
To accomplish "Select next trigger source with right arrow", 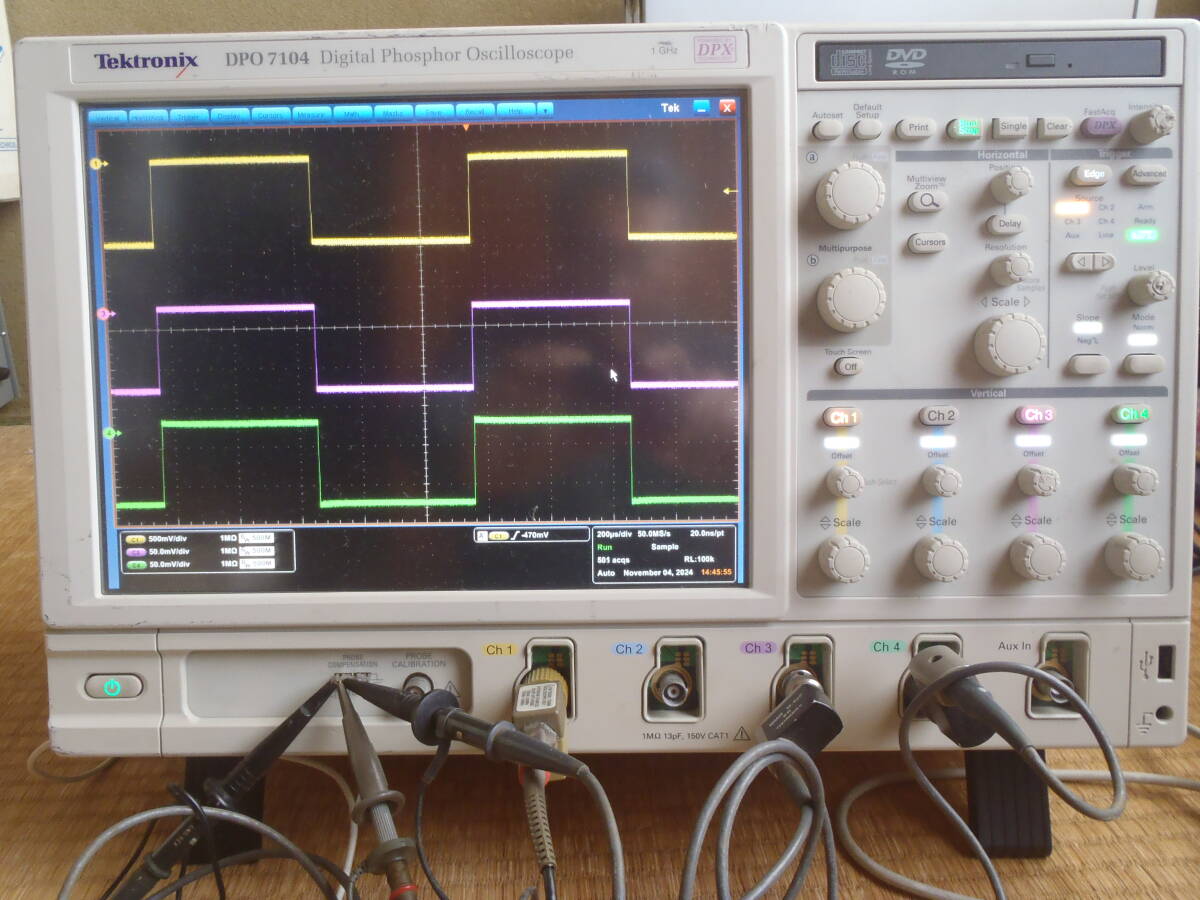I will [x=1102, y=262].
